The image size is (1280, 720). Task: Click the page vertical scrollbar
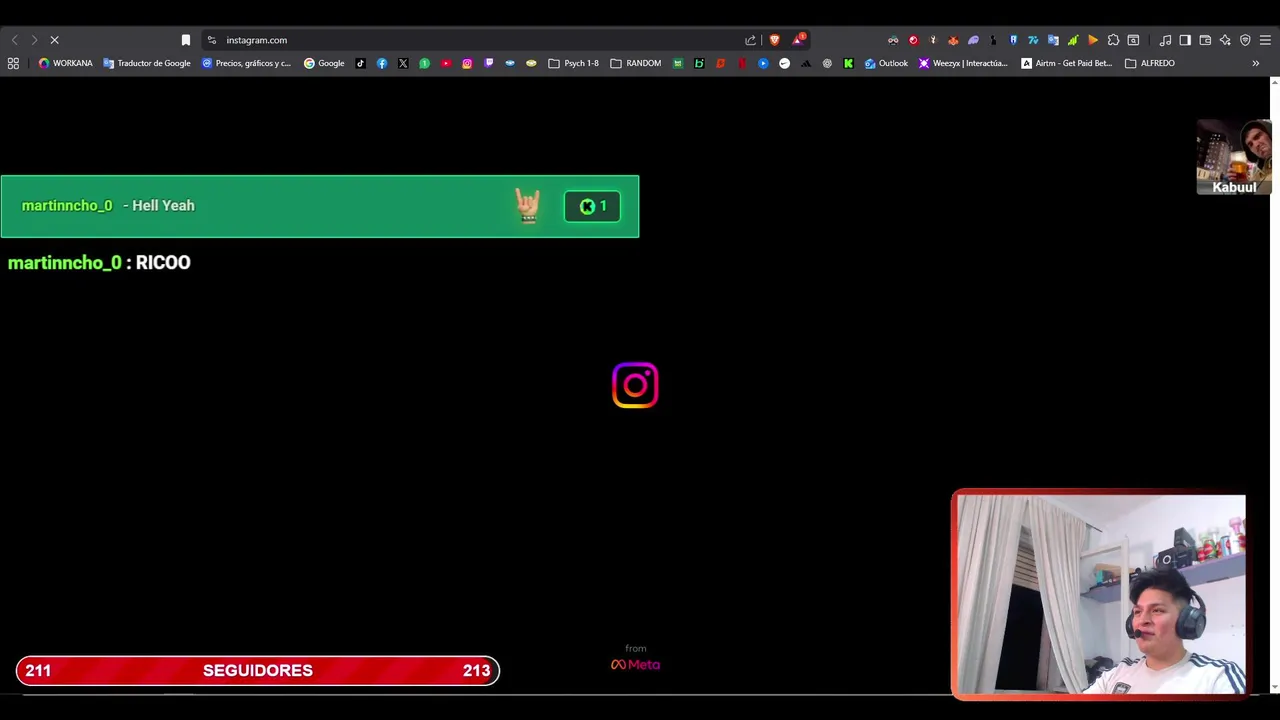click(x=1274, y=385)
